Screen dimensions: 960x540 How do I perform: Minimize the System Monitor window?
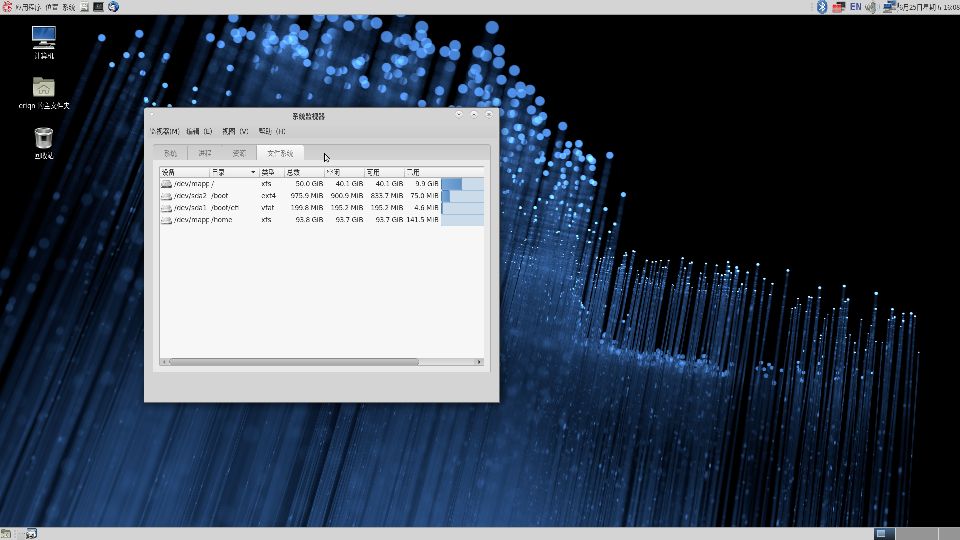pyautogui.click(x=459, y=114)
